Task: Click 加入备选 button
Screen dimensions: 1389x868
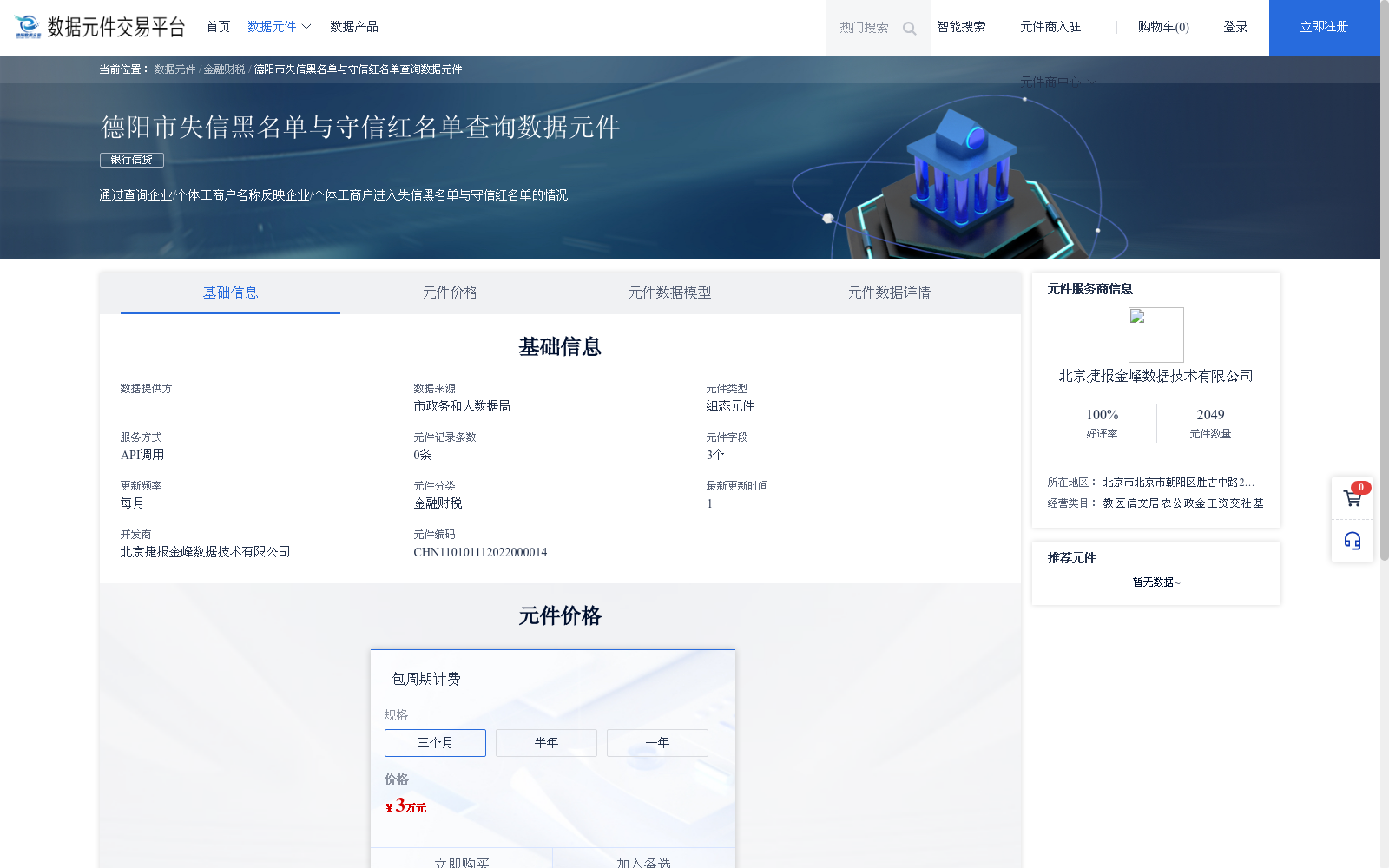Action: click(644, 859)
